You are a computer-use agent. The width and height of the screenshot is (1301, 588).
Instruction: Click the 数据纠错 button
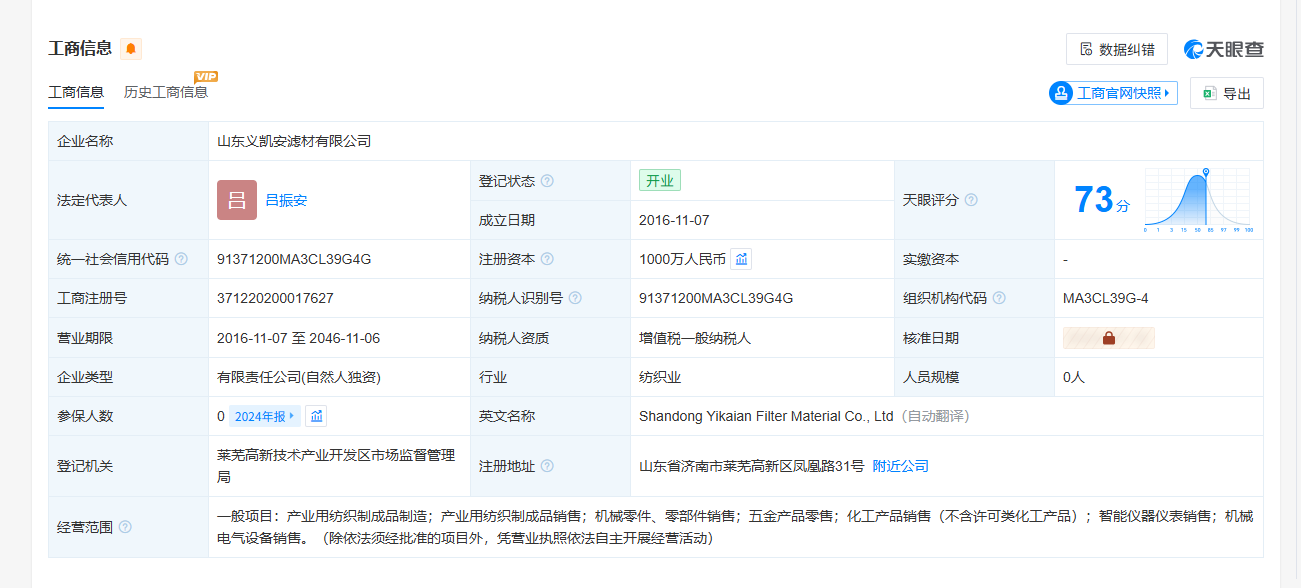pyautogui.click(x=1117, y=49)
